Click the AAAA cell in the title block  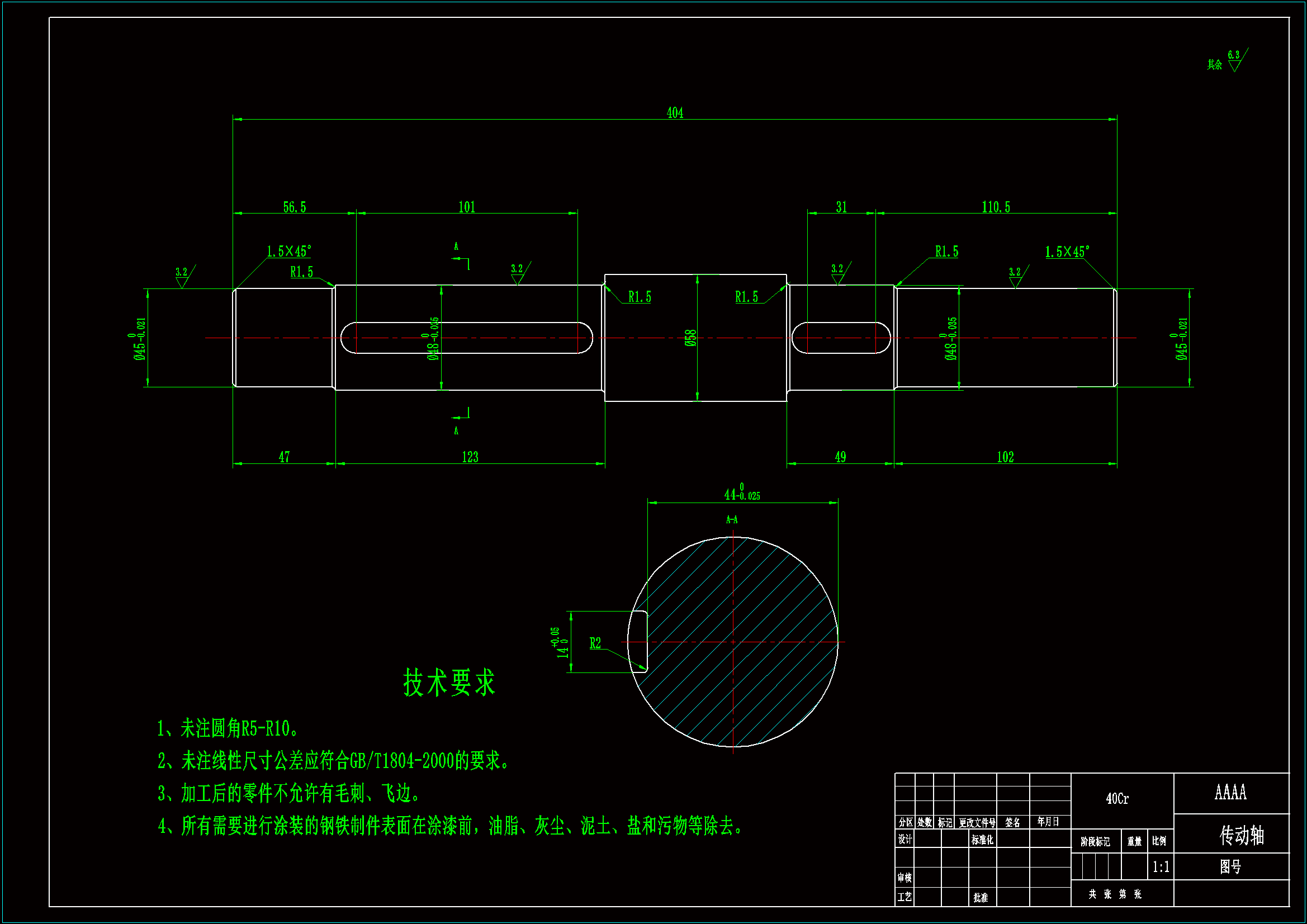tap(1230, 792)
